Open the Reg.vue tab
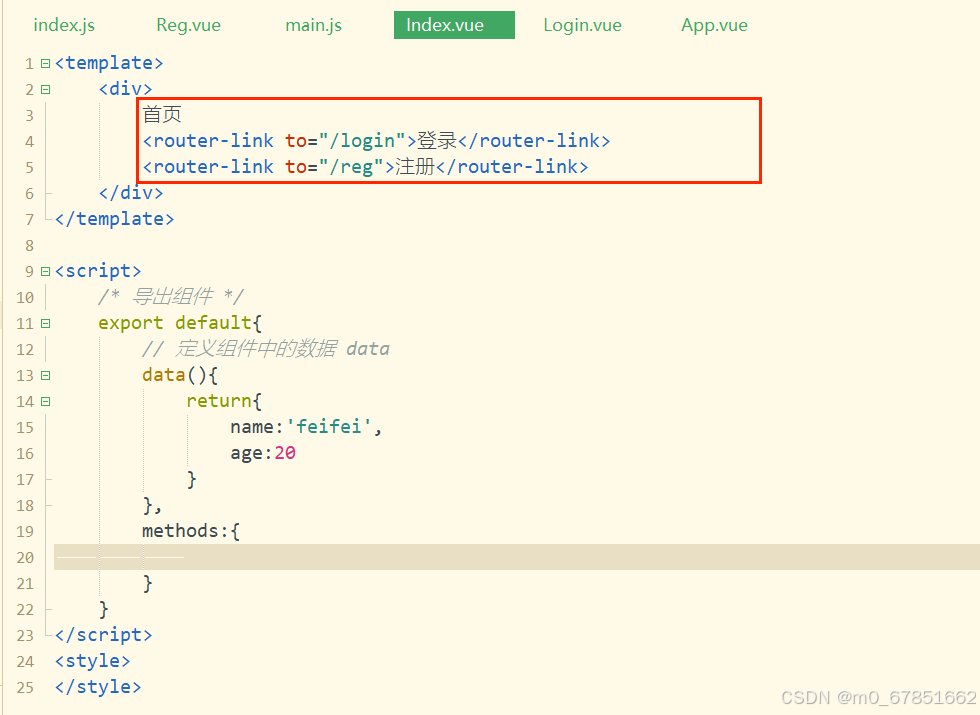 click(188, 25)
